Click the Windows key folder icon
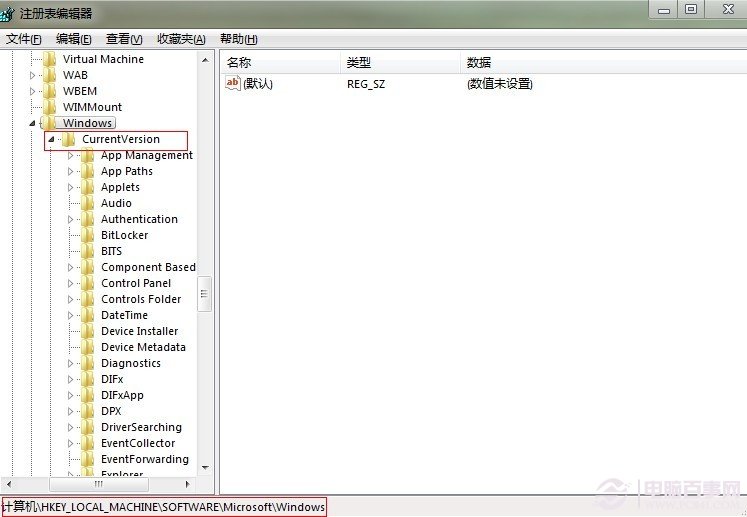The height and width of the screenshot is (517, 747). tap(50, 123)
